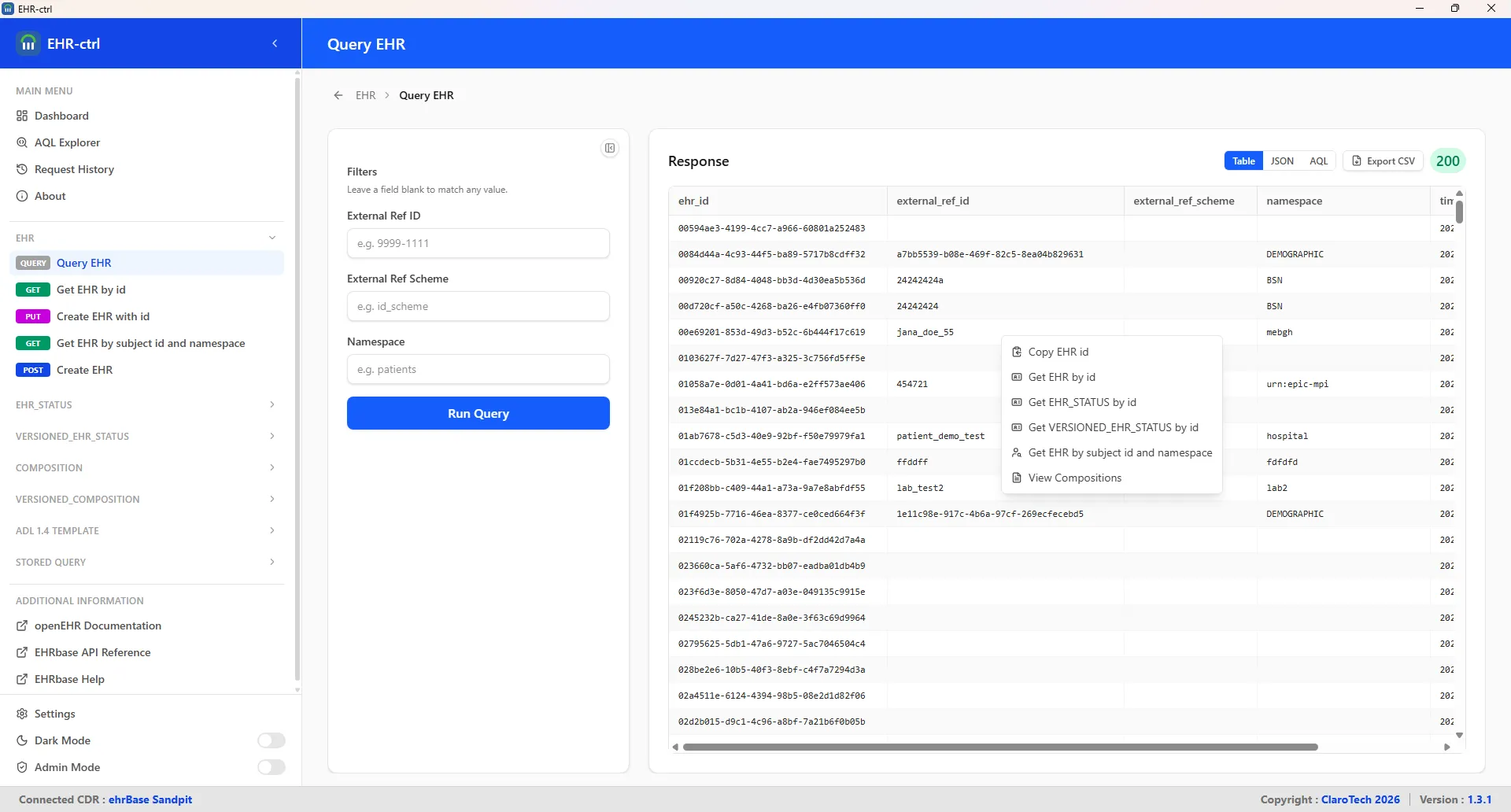Collapse the filters panel icon
Viewport: 1511px width, 812px height.
(x=610, y=148)
